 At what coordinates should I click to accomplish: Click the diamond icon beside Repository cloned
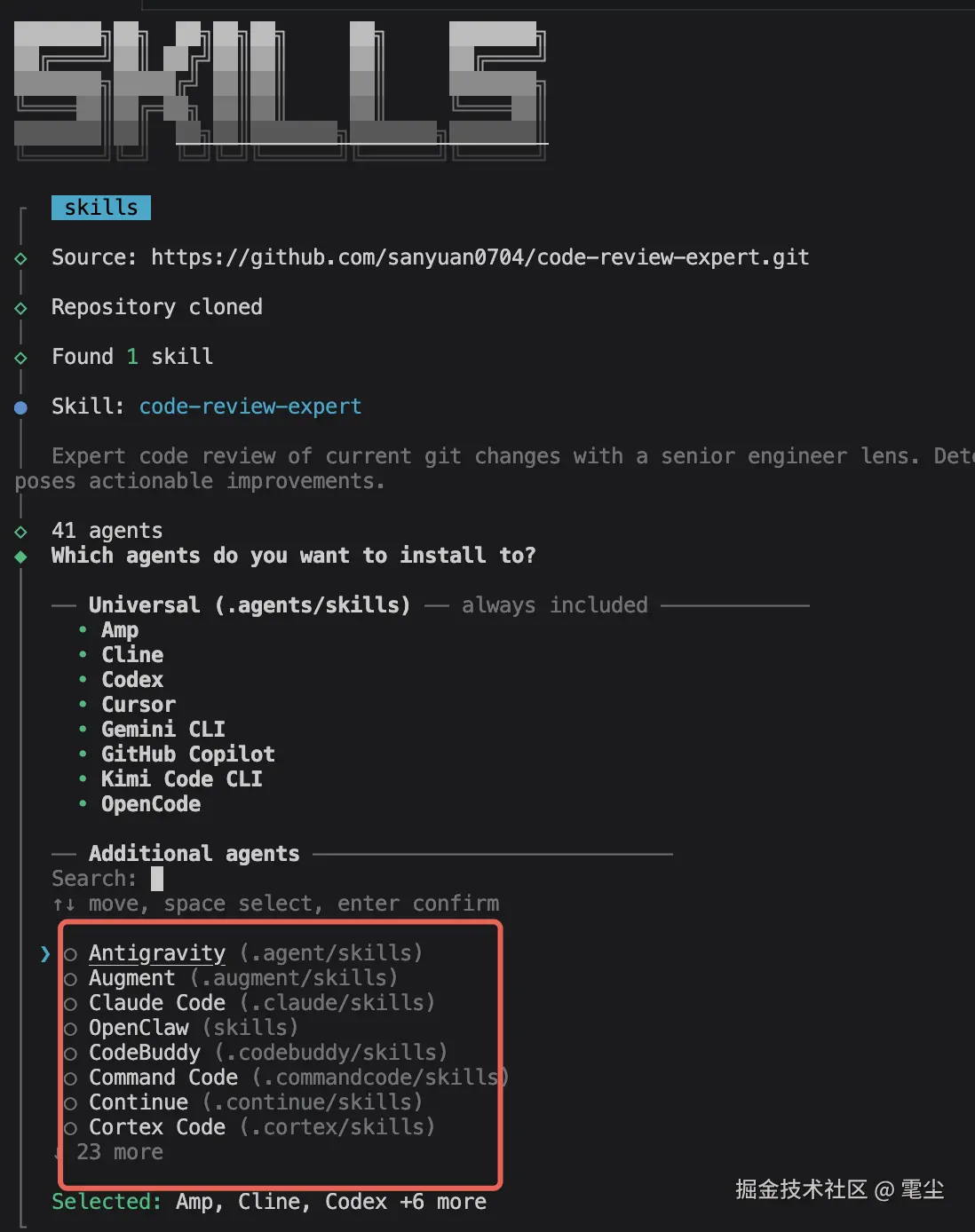point(21,308)
